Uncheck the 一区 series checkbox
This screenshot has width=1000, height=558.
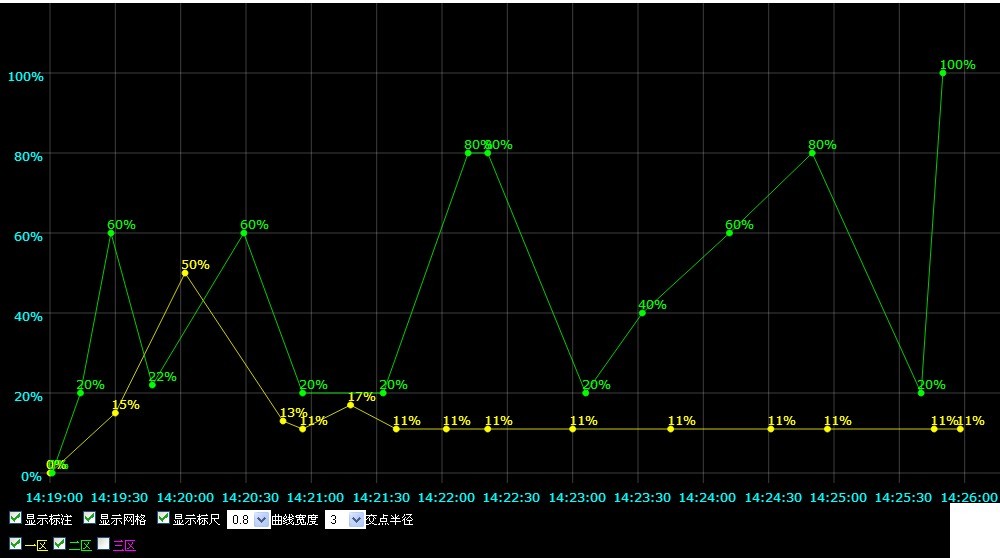pos(15,544)
